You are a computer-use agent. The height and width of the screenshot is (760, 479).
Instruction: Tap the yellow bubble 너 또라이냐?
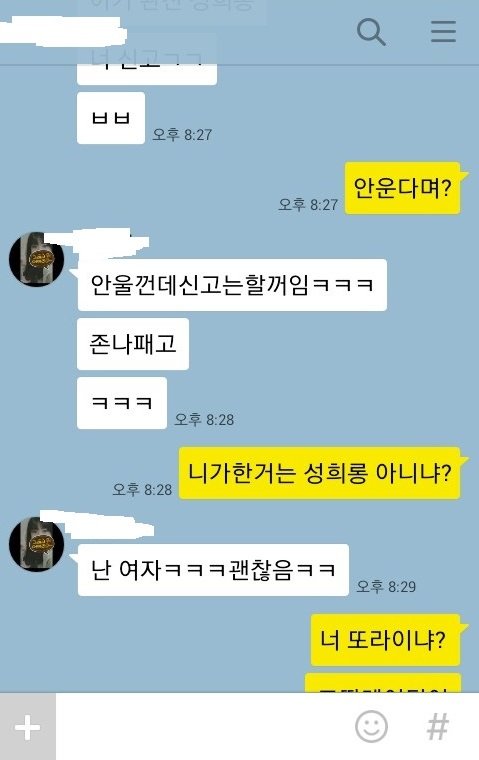click(x=385, y=640)
